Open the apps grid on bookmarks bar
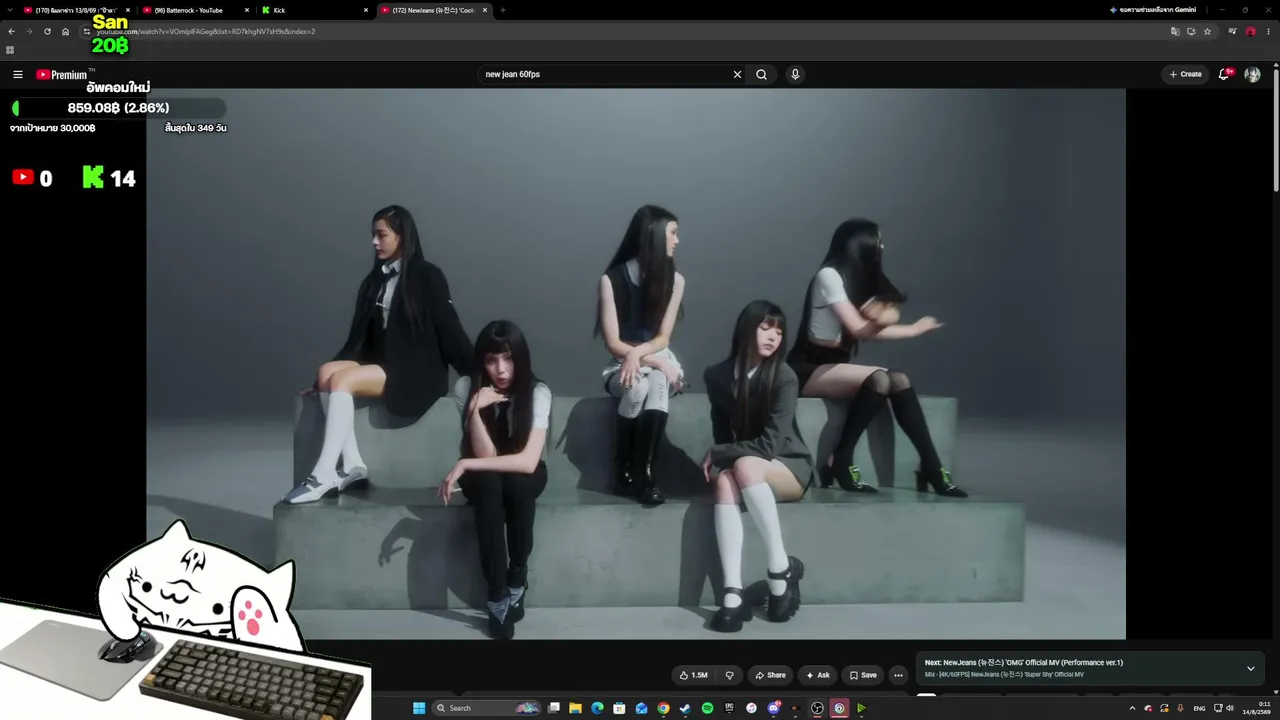Screen dimensions: 1280x720 tap(10, 49)
